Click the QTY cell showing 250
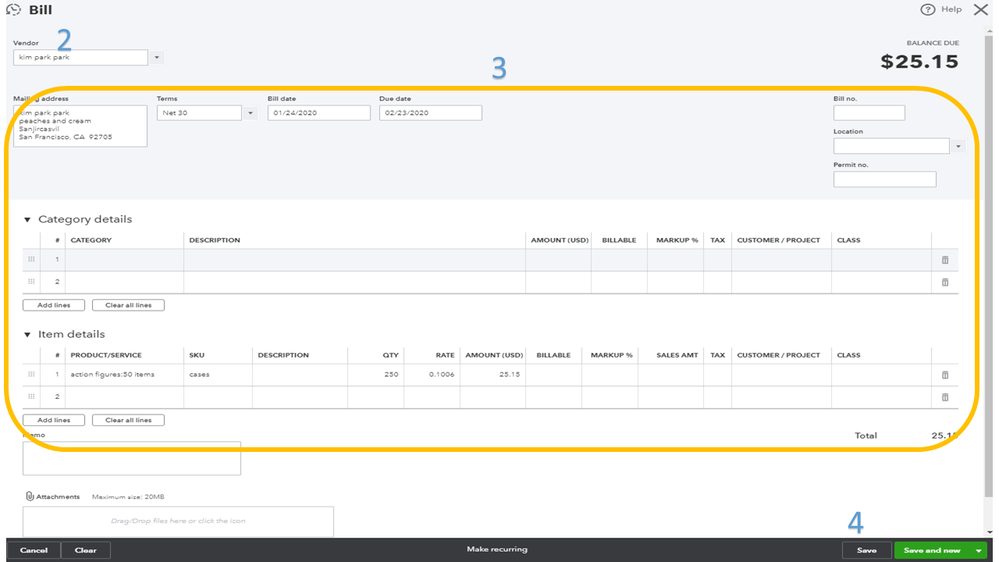The height and width of the screenshot is (562, 999). [376, 375]
